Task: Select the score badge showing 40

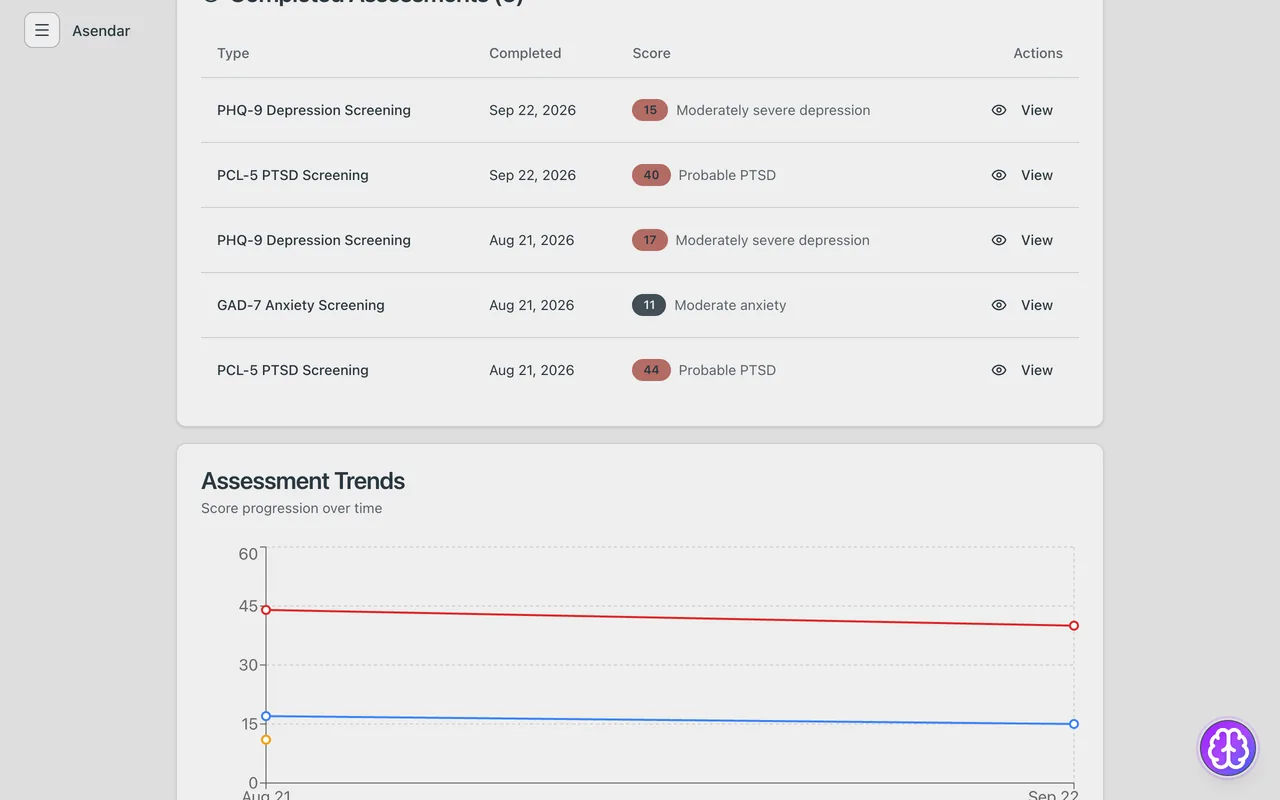Action: click(x=651, y=175)
